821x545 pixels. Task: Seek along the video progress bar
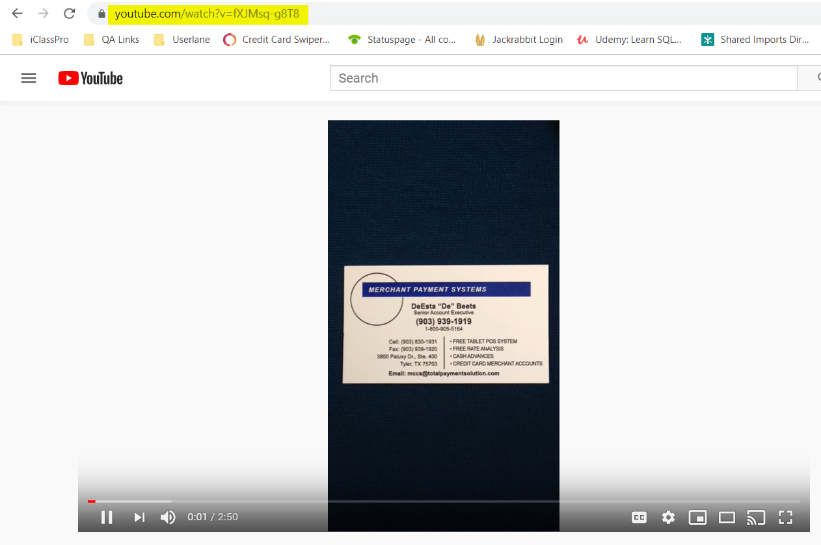tap(443, 502)
